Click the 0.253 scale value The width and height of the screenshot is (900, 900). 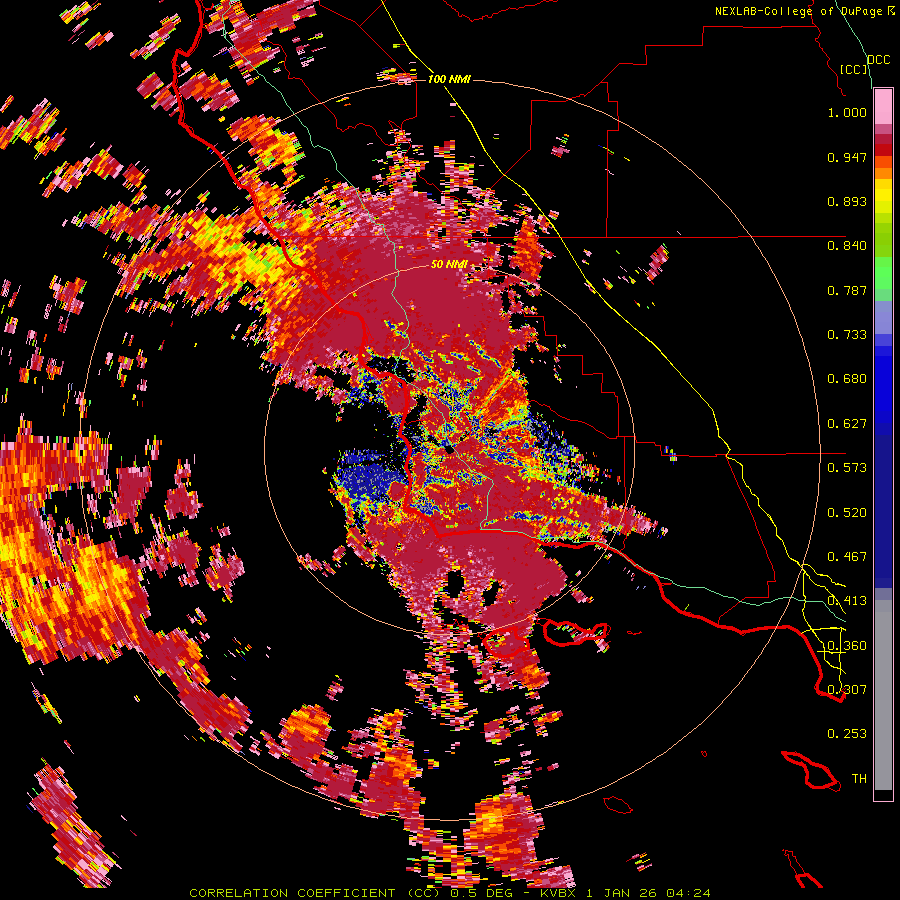pos(847,734)
